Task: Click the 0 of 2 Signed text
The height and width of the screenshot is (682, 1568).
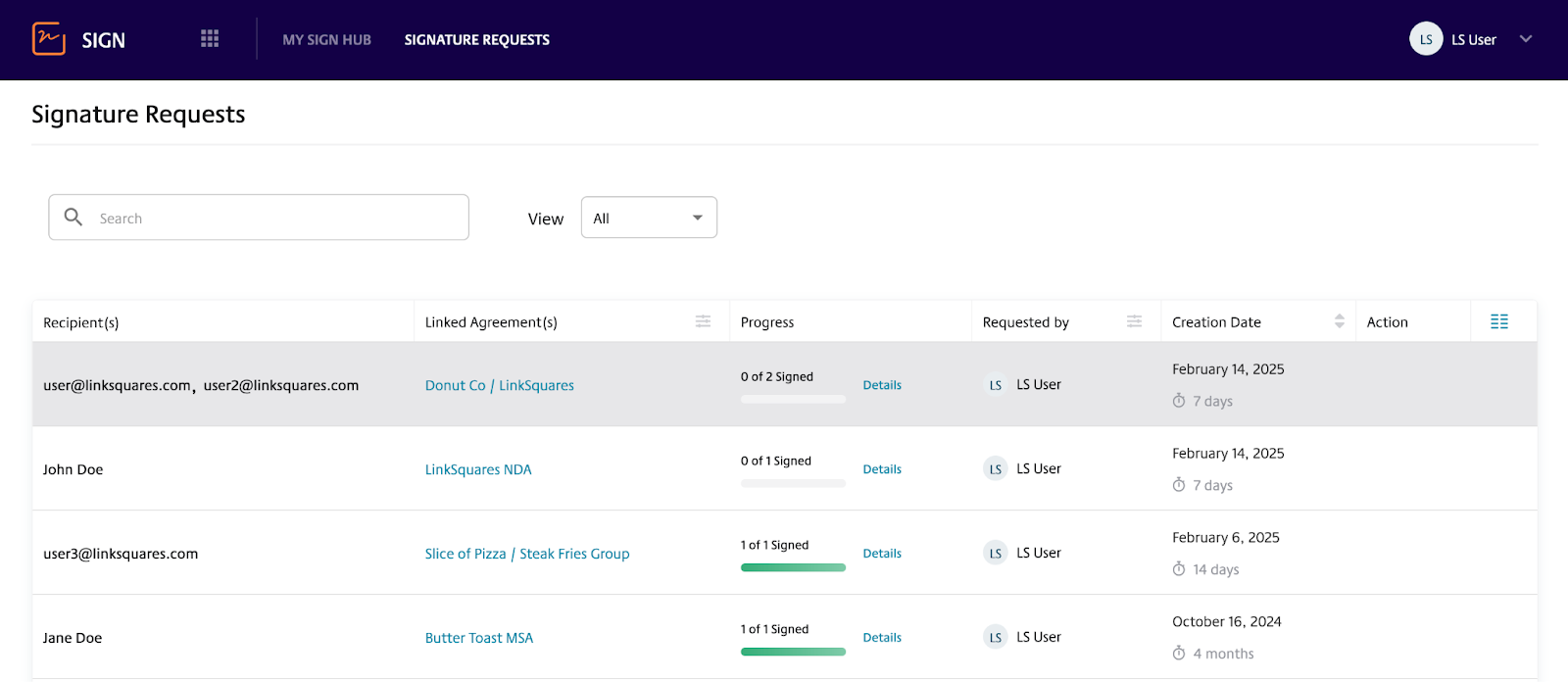Action: pos(777,376)
